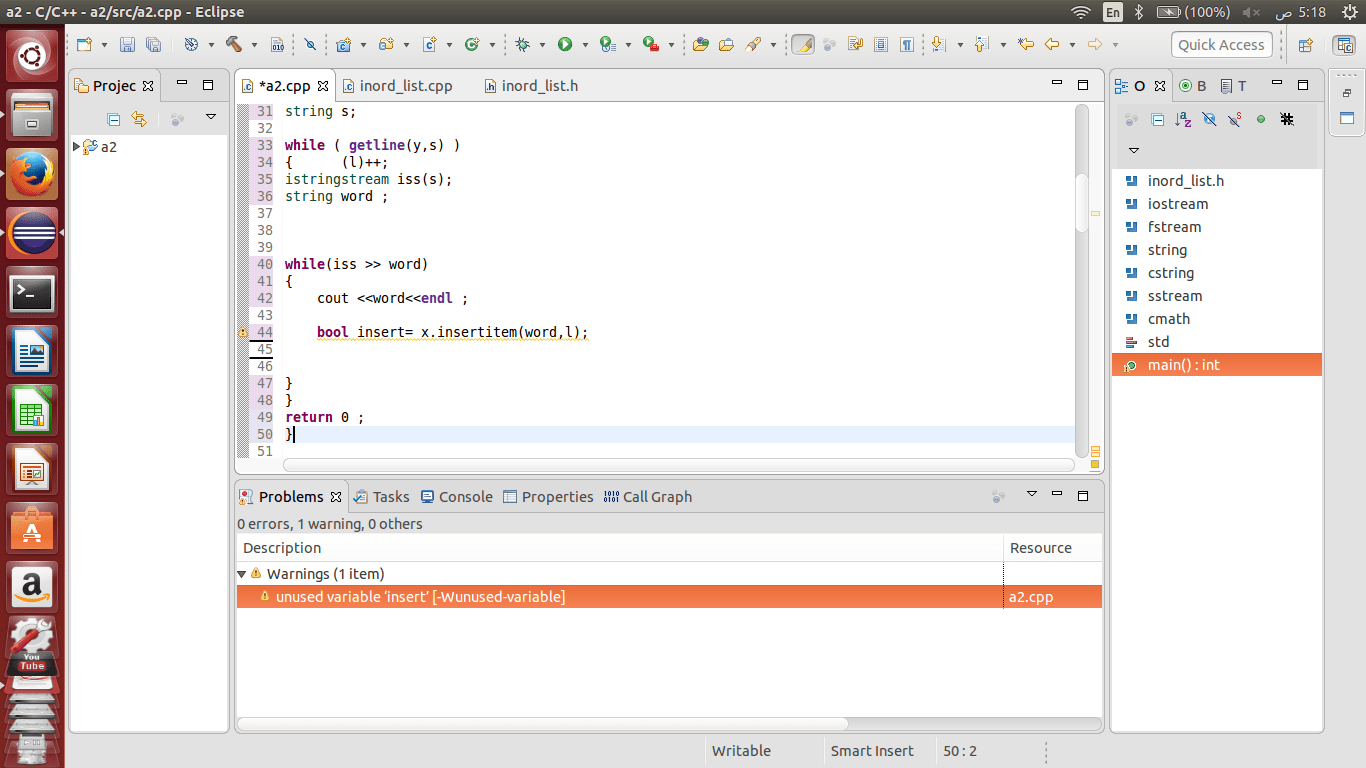This screenshot has width=1366, height=768.
Task: Click the Build All binary icon
Action: [x=277, y=44]
